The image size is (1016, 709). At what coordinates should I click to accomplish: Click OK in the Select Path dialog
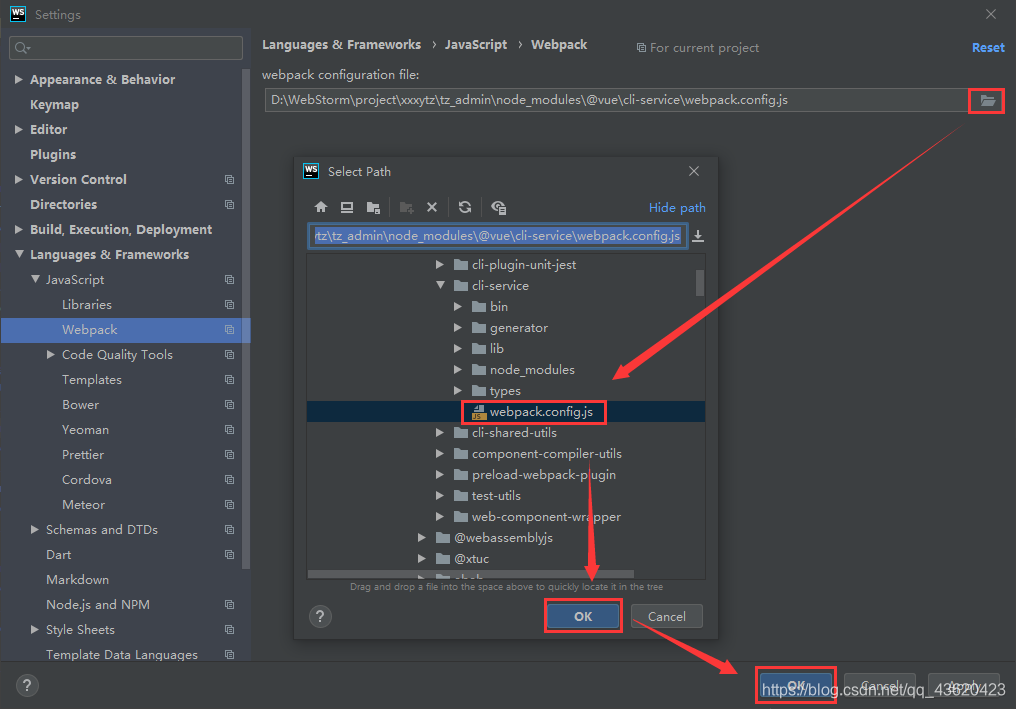coord(583,616)
